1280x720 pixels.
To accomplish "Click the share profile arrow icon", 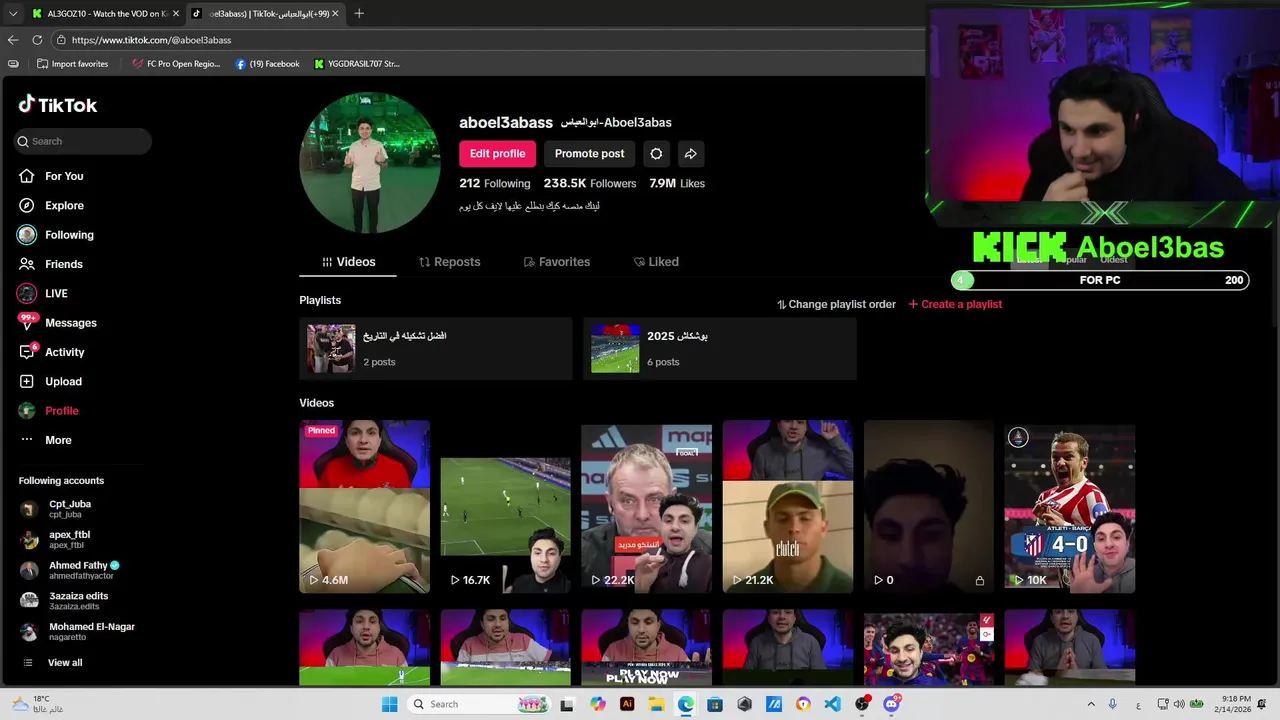I will [690, 154].
